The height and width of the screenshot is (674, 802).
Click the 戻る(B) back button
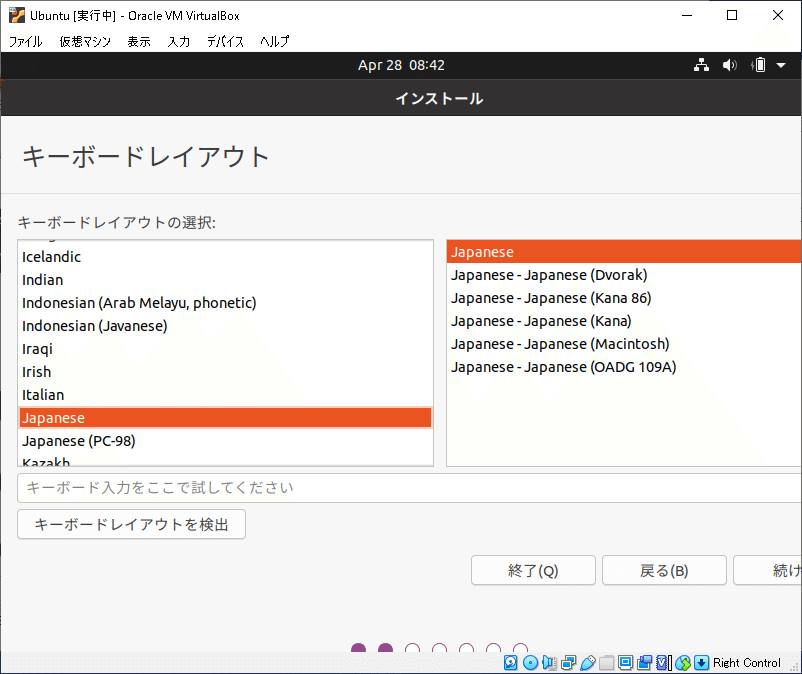click(x=664, y=570)
